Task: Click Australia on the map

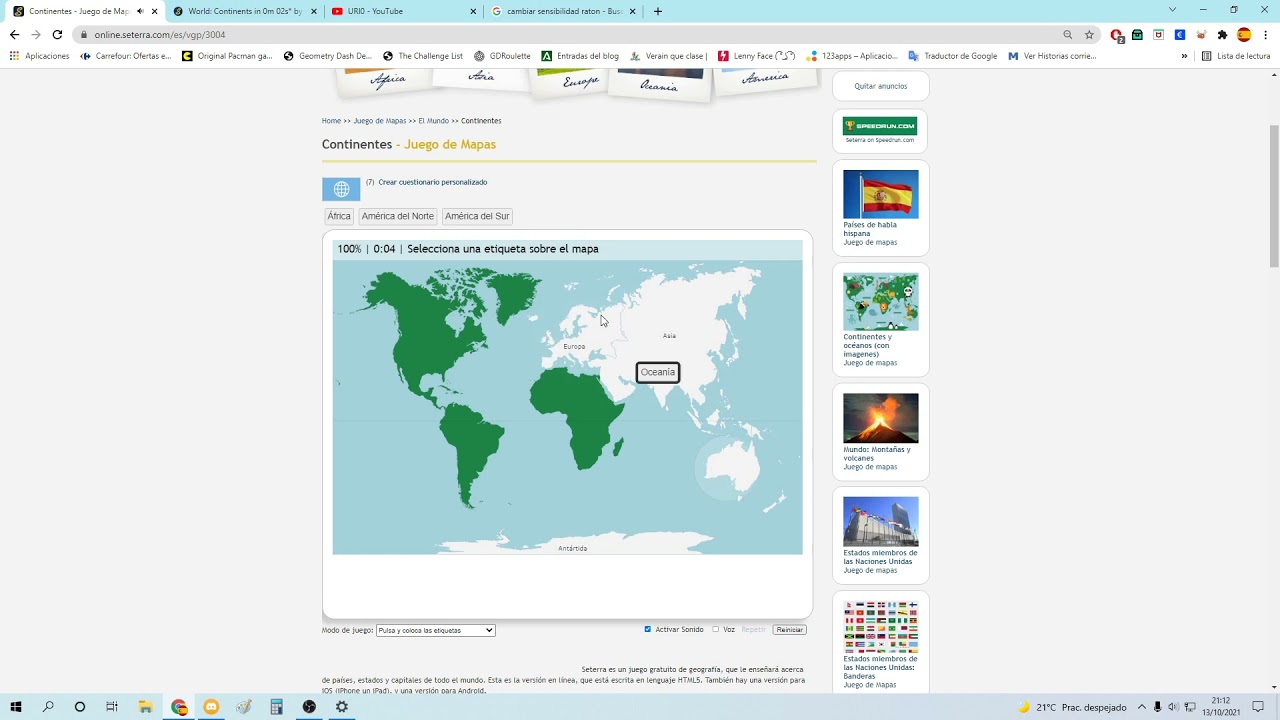Action: pyautogui.click(x=733, y=468)
